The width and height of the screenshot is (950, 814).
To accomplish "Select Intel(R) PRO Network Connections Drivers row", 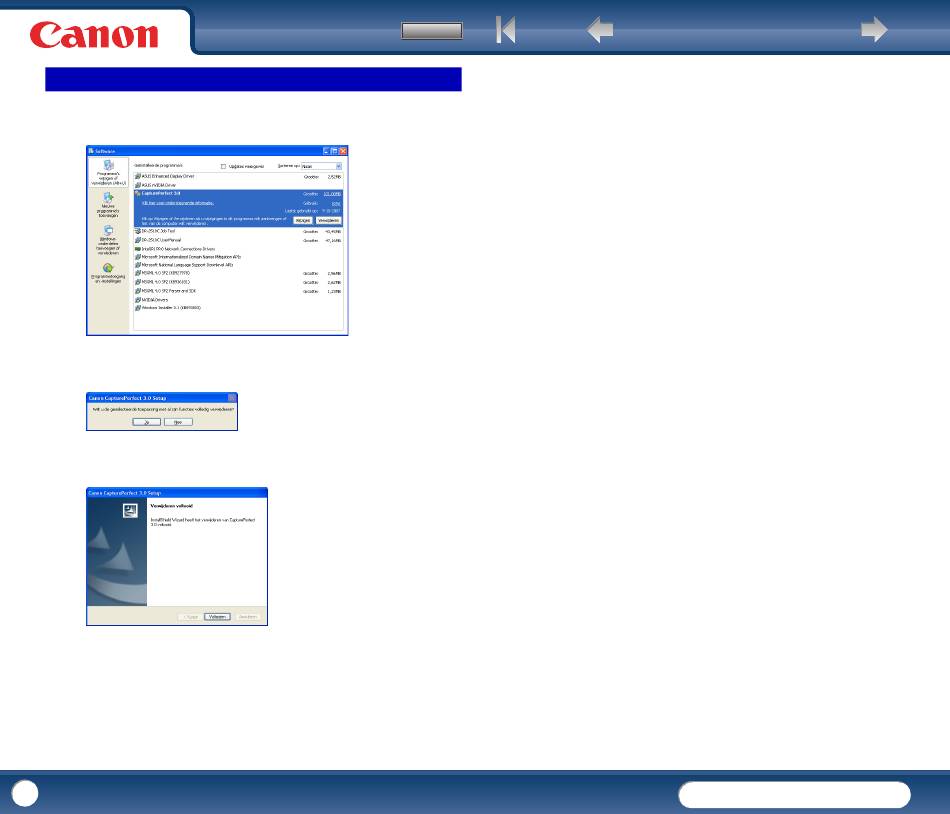I will [x=238, y=249].
